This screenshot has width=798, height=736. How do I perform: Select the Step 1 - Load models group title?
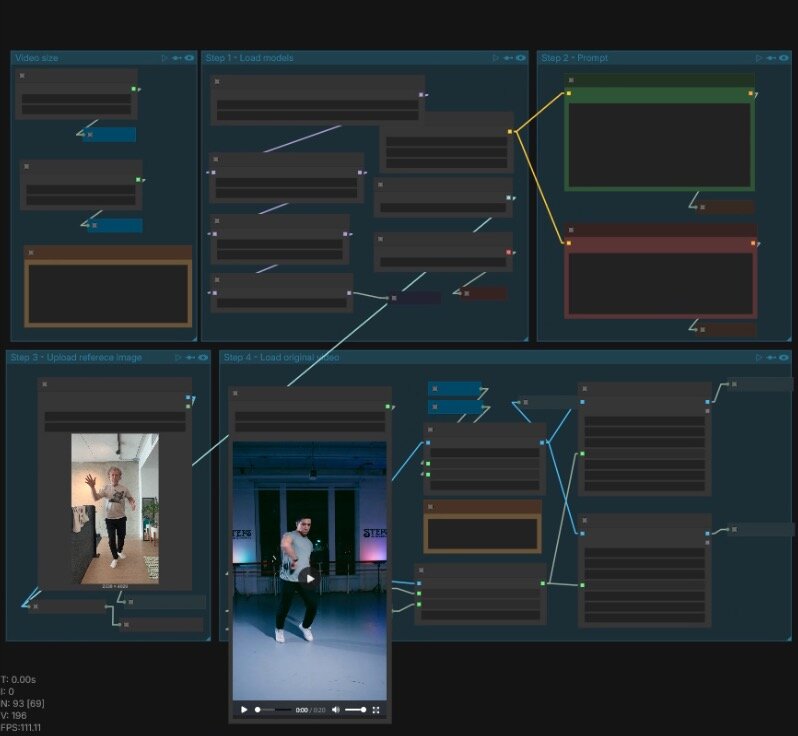[x=249, y=58]
